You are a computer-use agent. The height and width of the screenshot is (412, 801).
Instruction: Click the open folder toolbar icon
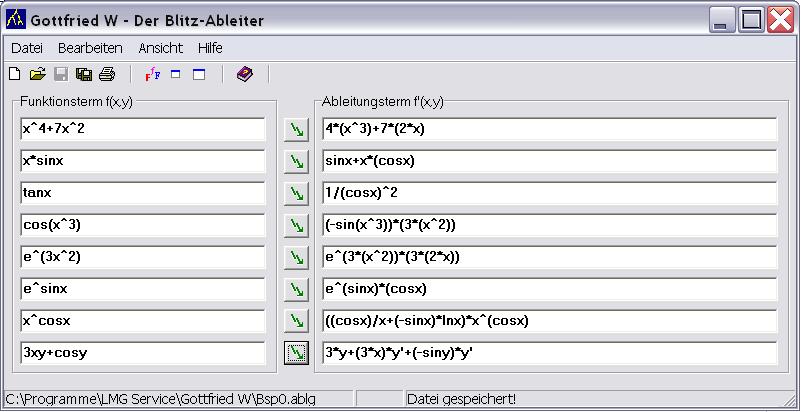coord(38,74)
